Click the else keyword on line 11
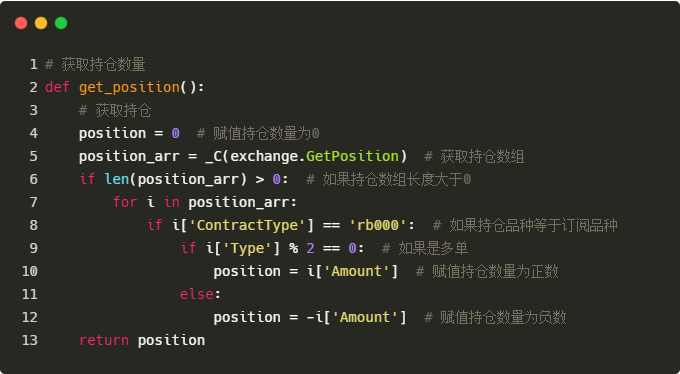The height and width of the screenshot is (374, 680). click(x=197, y=294)
